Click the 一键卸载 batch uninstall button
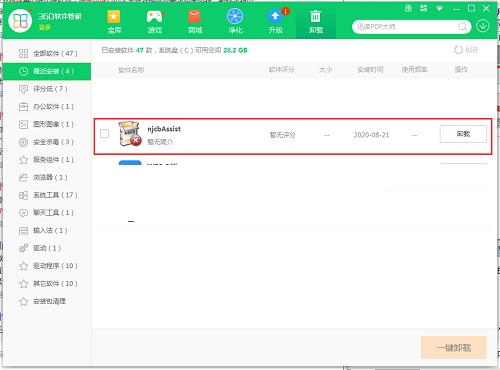 [x=454, y=348]
